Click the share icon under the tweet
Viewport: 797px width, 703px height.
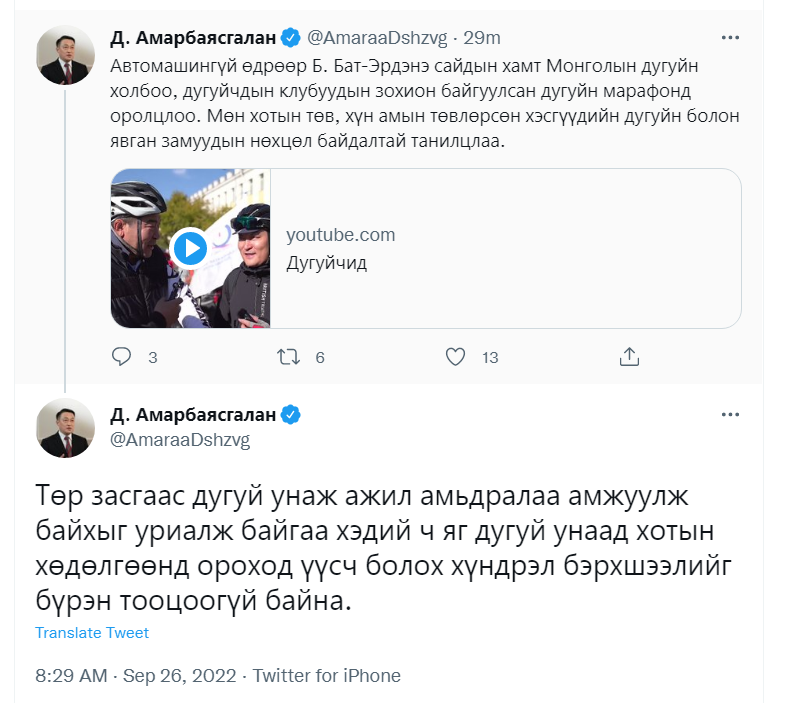(629, 356)
